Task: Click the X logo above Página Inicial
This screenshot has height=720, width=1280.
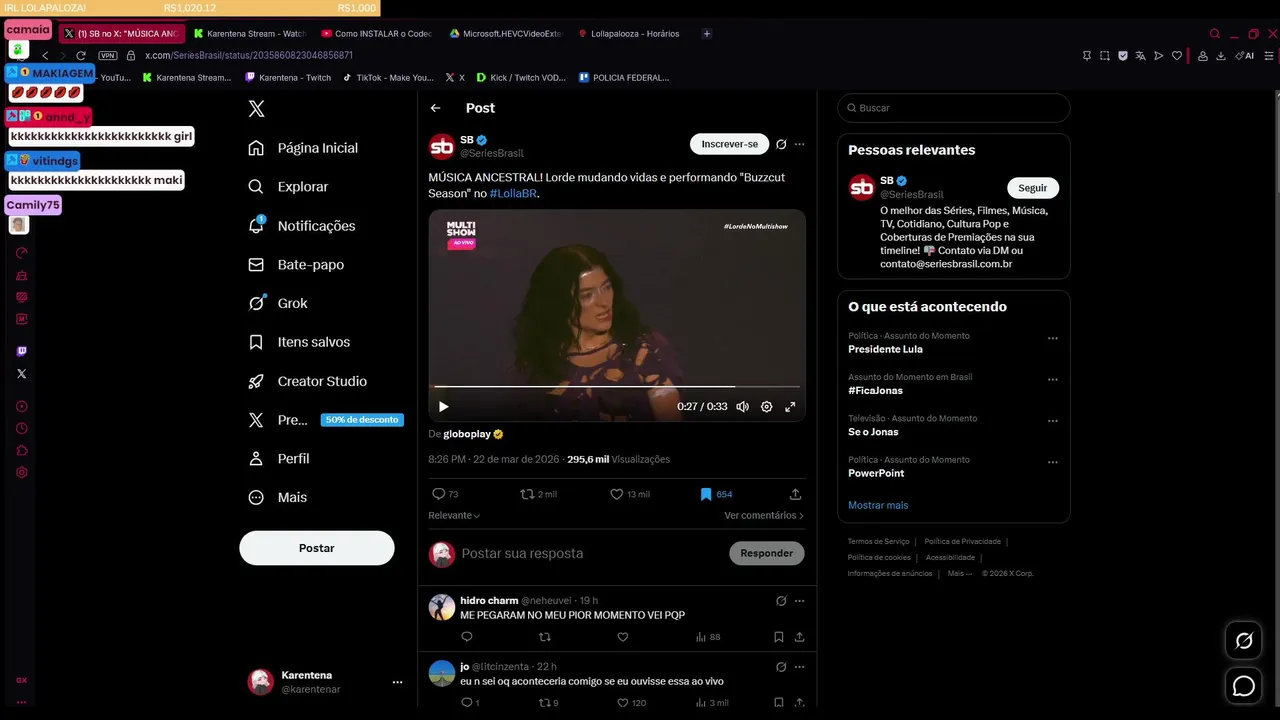Action: pos(256,109)
